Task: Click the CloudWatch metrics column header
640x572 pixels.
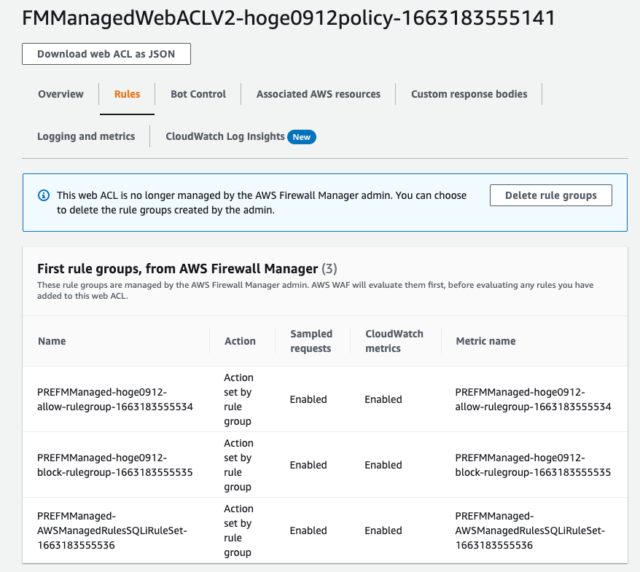Action: coord(394,341)
